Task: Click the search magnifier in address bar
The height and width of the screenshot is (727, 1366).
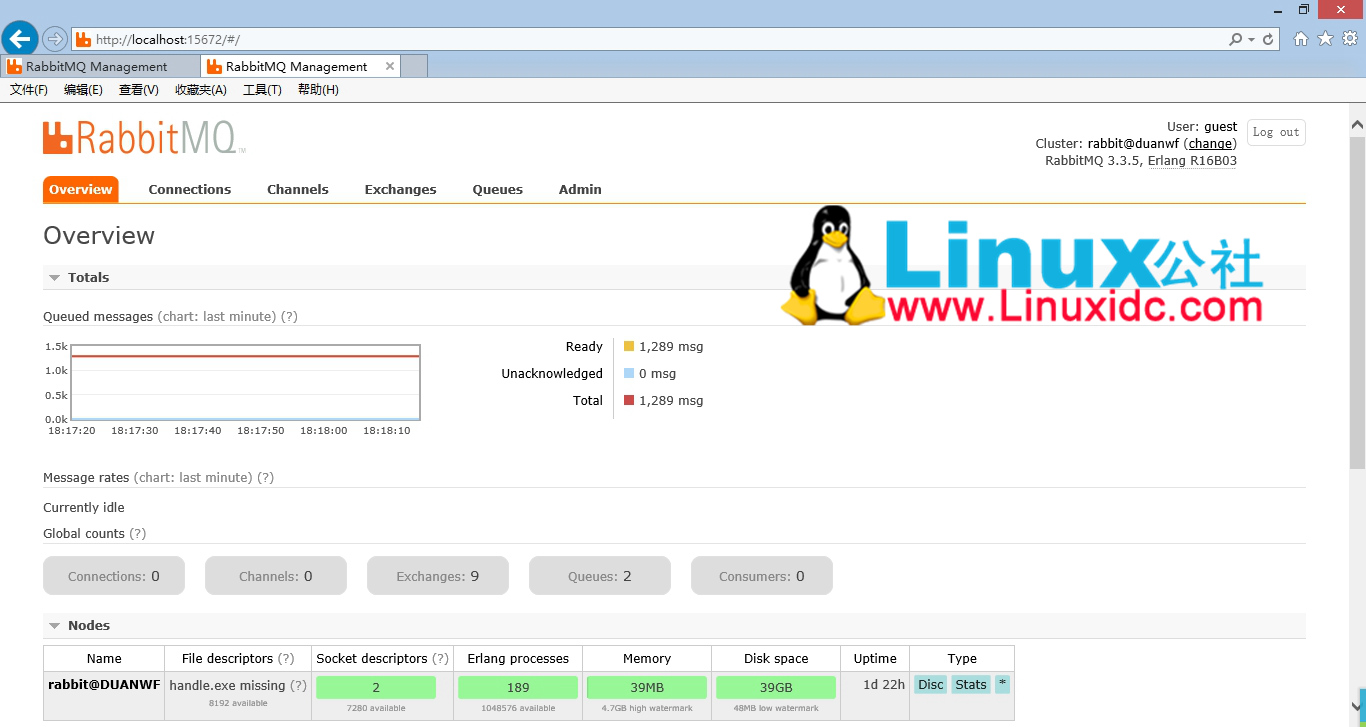Action: [x=1236, y=39]
